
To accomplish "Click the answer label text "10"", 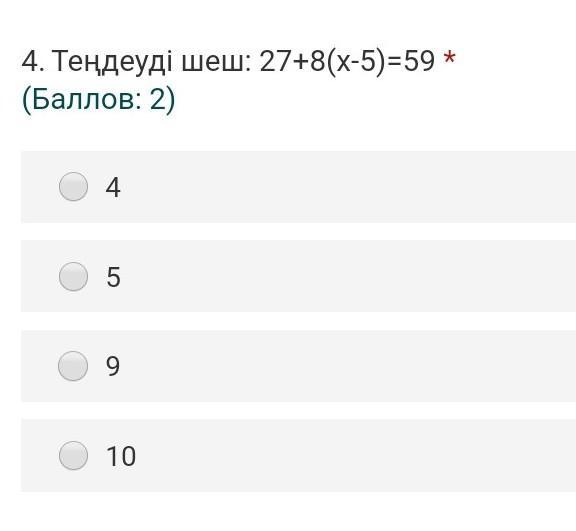I will (121, 456).
